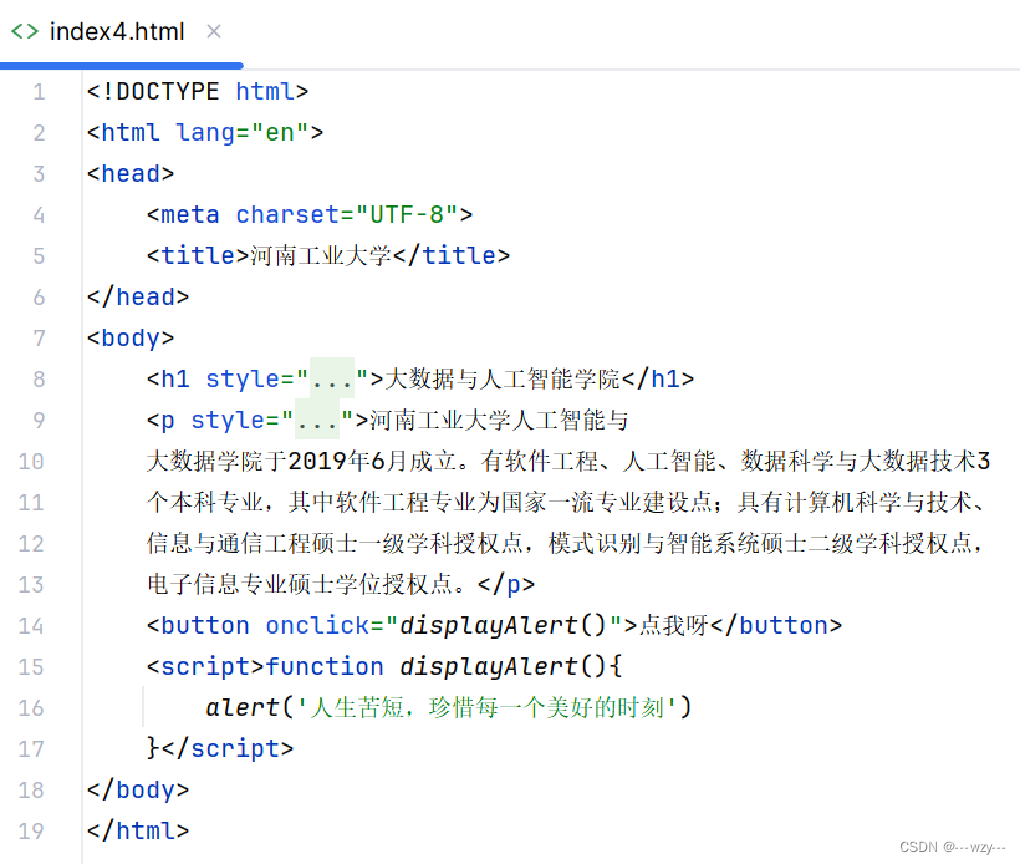Click line text starting 大数据学院于2019年6月成立
The image size is (1021, 864).
point(568,461)
